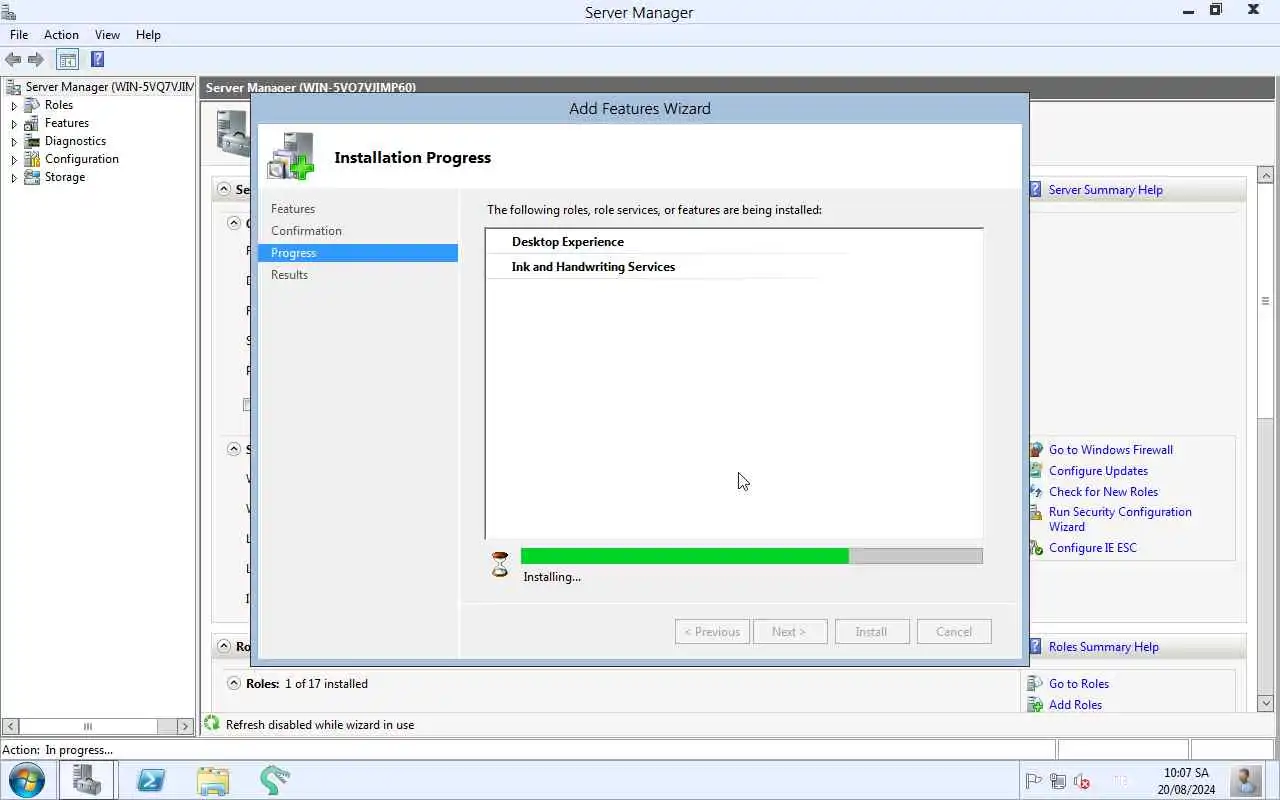Click the Cancel button in wizard

click(954, 632)
